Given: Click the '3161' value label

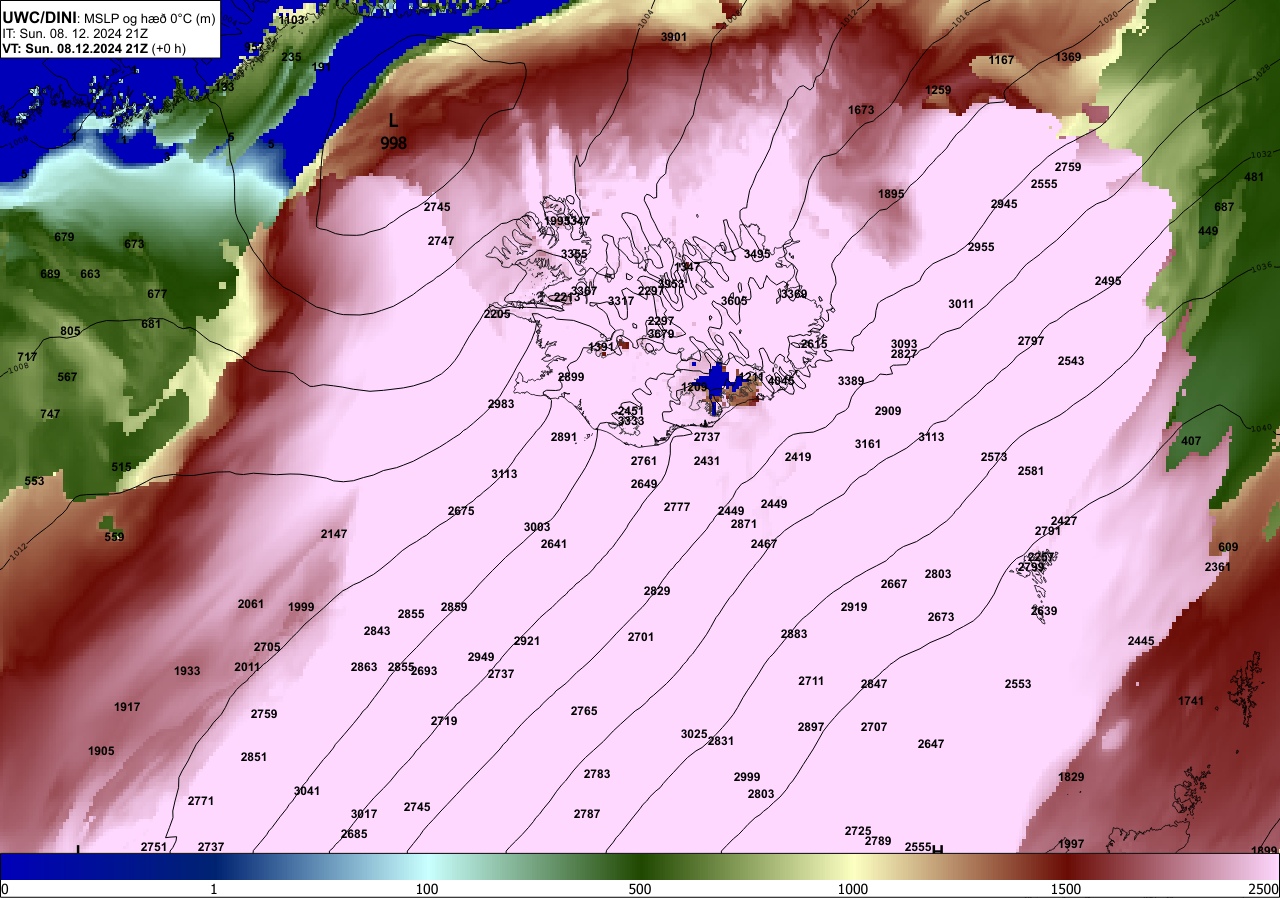Looking at the screenshot, I should click(x=868, y=444).
